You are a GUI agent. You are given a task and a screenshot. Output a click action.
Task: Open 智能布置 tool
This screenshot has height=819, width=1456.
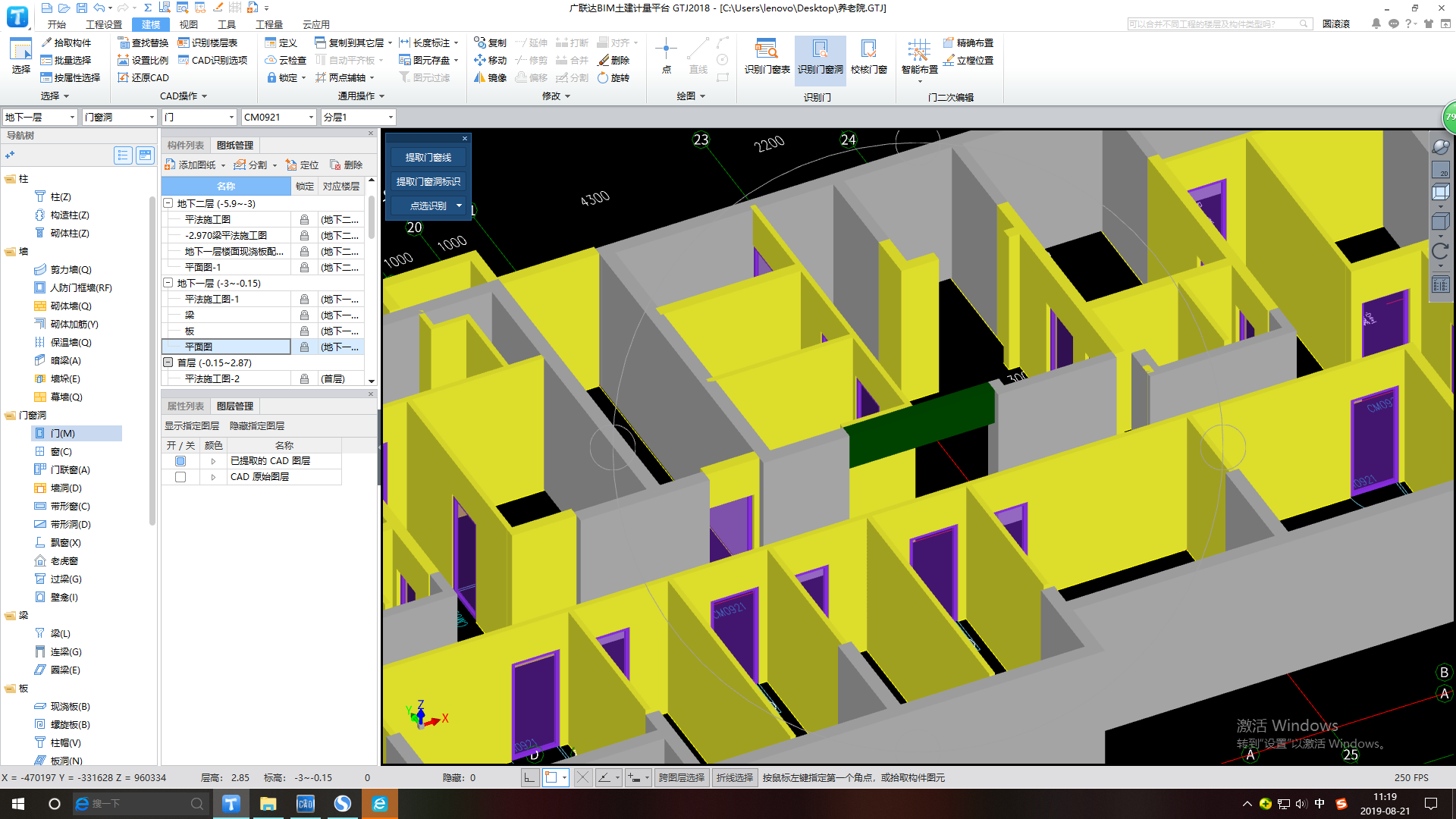(919, 59)
